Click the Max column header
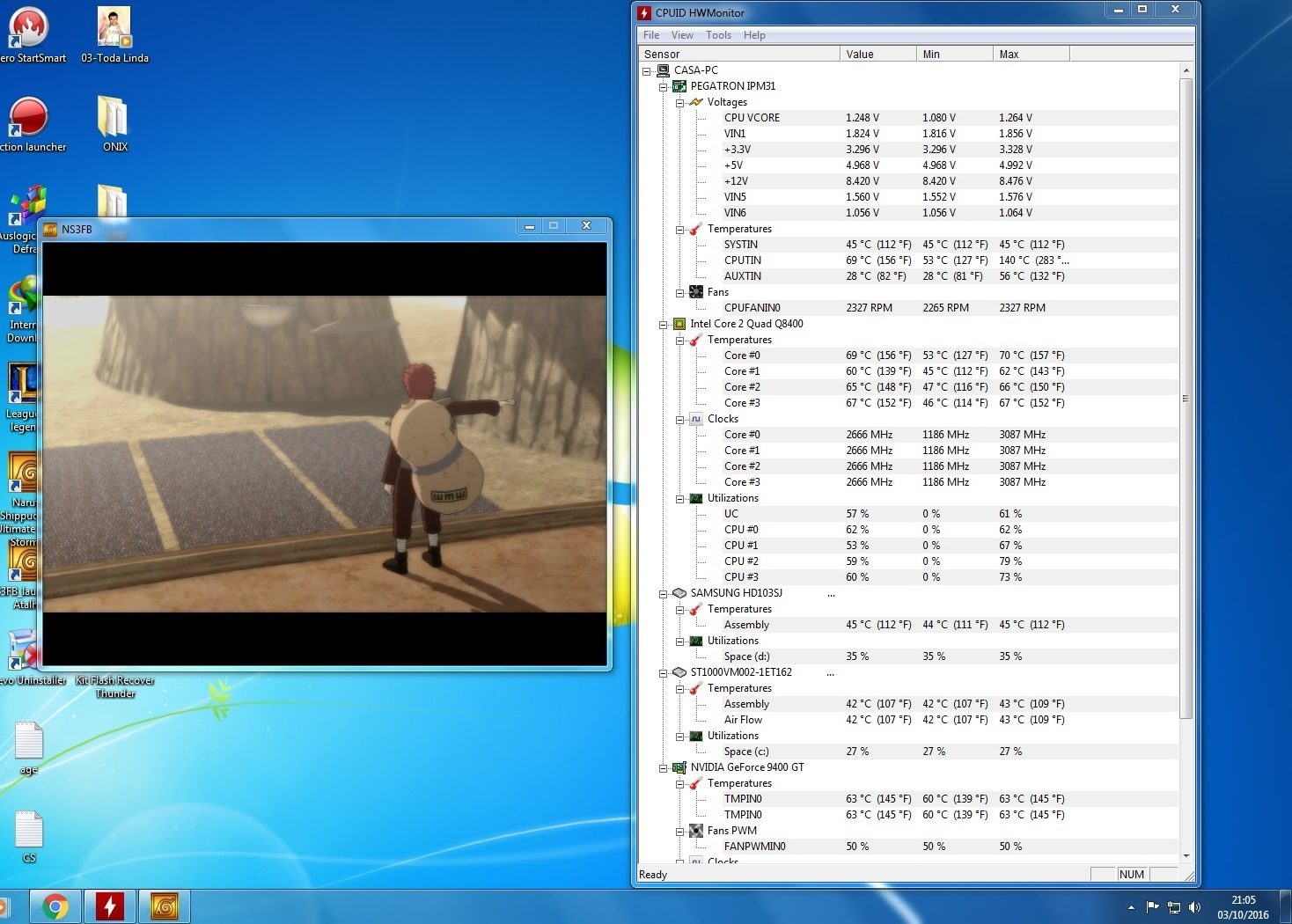The image size is (1292, 924). tap(1031, 54)
